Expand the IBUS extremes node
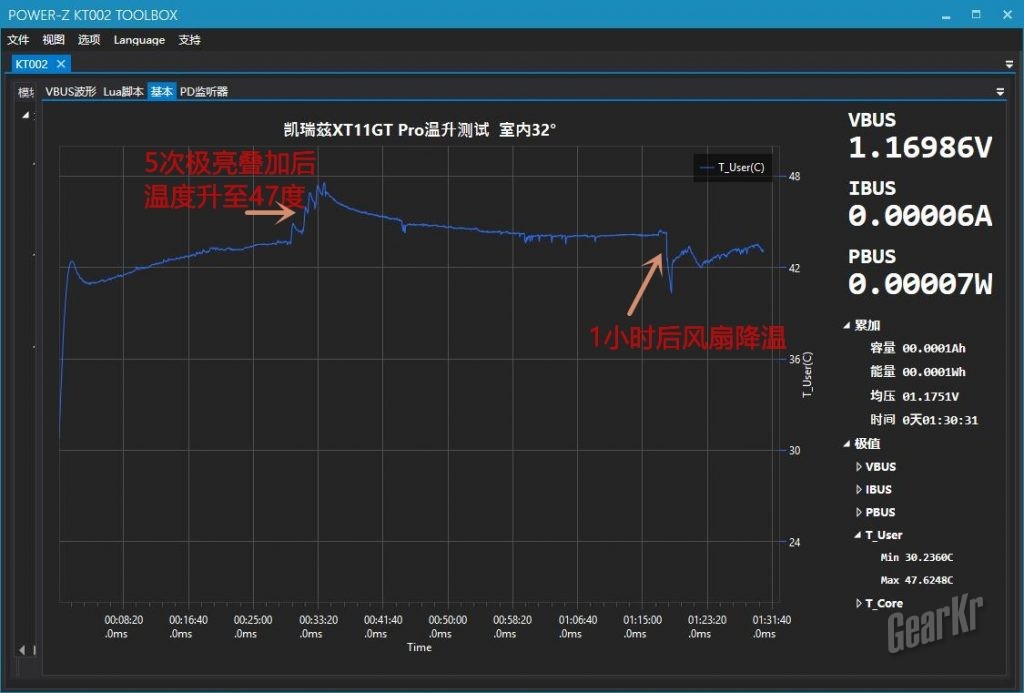The height and width of the screenshot is (693, 1024). [859, 489]
